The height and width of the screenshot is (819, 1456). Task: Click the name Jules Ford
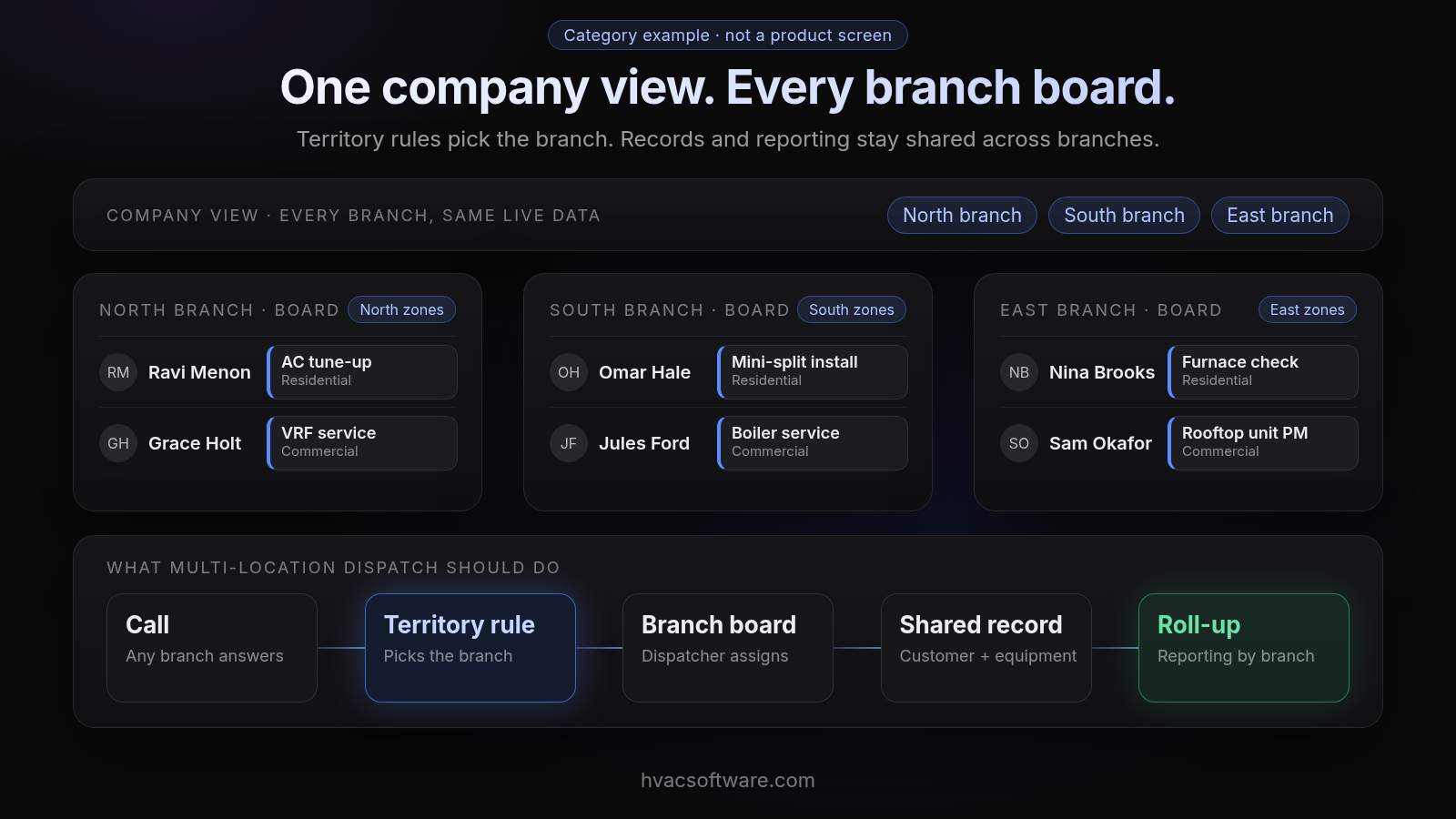tap(644, 443)
